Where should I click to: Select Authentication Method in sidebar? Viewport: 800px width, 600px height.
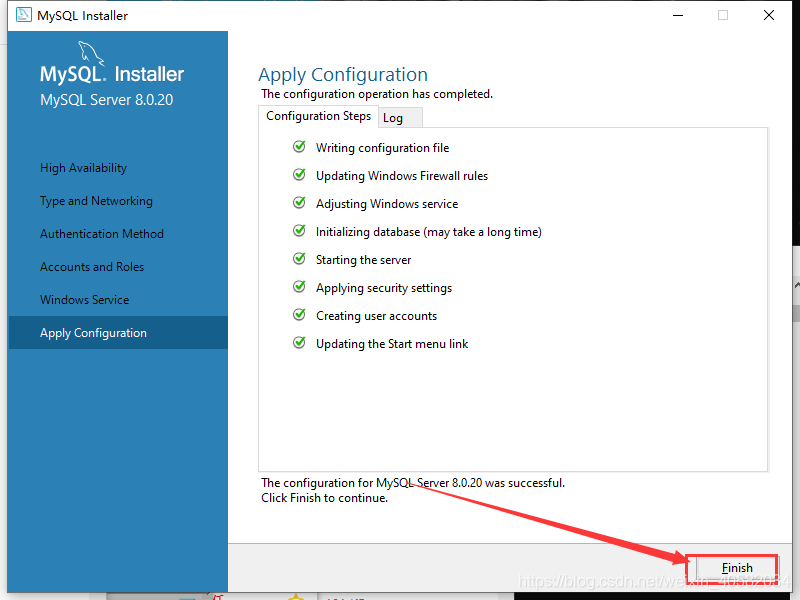tap(102, 234)
